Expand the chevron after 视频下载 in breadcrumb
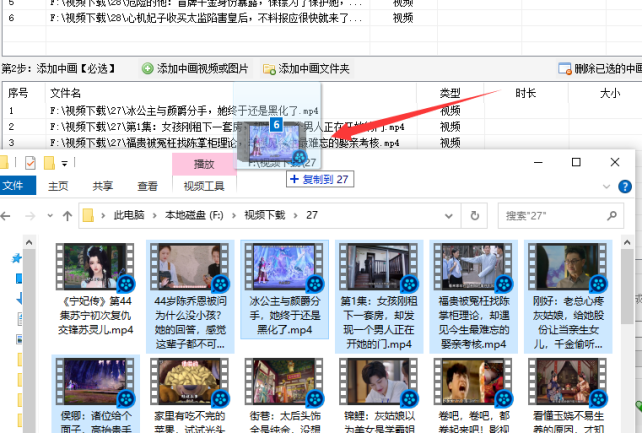This screenshot has height=433, width=643. tap(295, 216)
